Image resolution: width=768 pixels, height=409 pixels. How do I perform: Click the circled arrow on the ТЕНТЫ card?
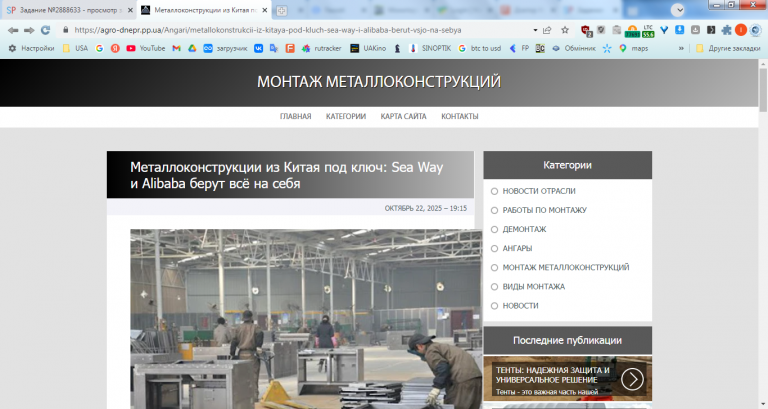click(x=632, y=379)
